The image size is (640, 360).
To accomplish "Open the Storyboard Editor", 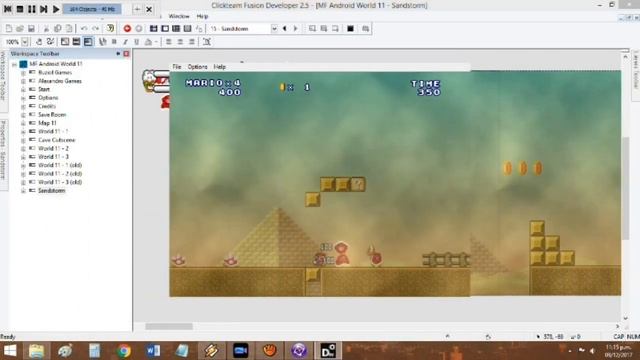I will [153, 29].
